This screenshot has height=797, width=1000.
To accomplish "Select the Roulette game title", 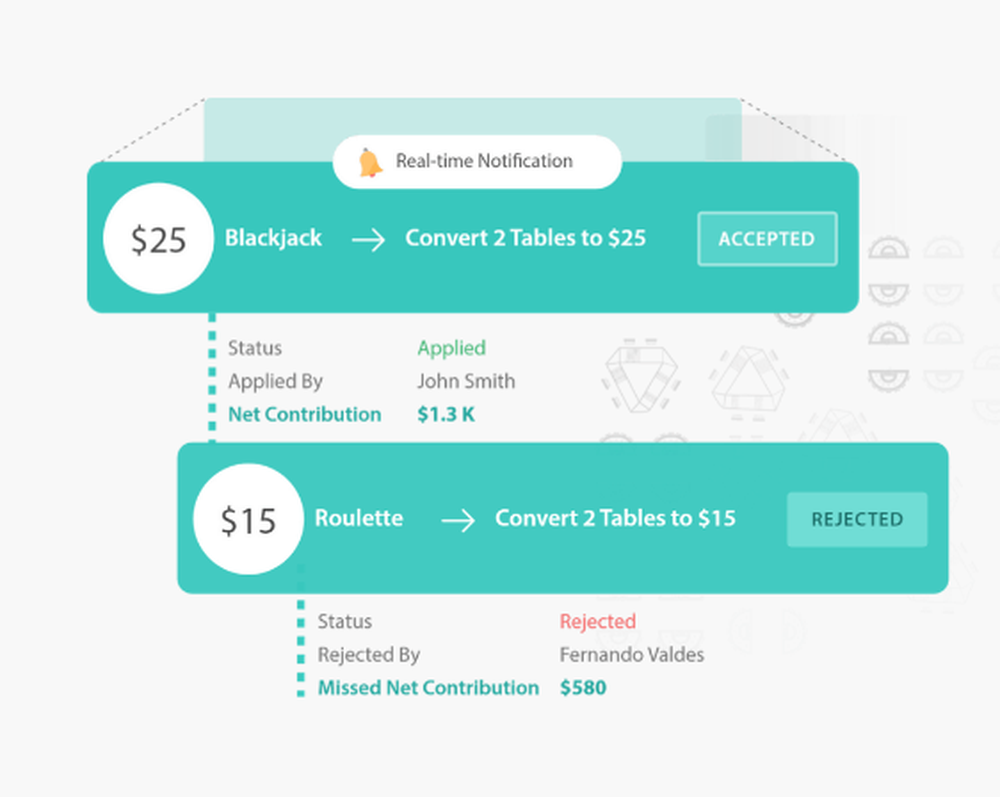I will tap(359, 518).
